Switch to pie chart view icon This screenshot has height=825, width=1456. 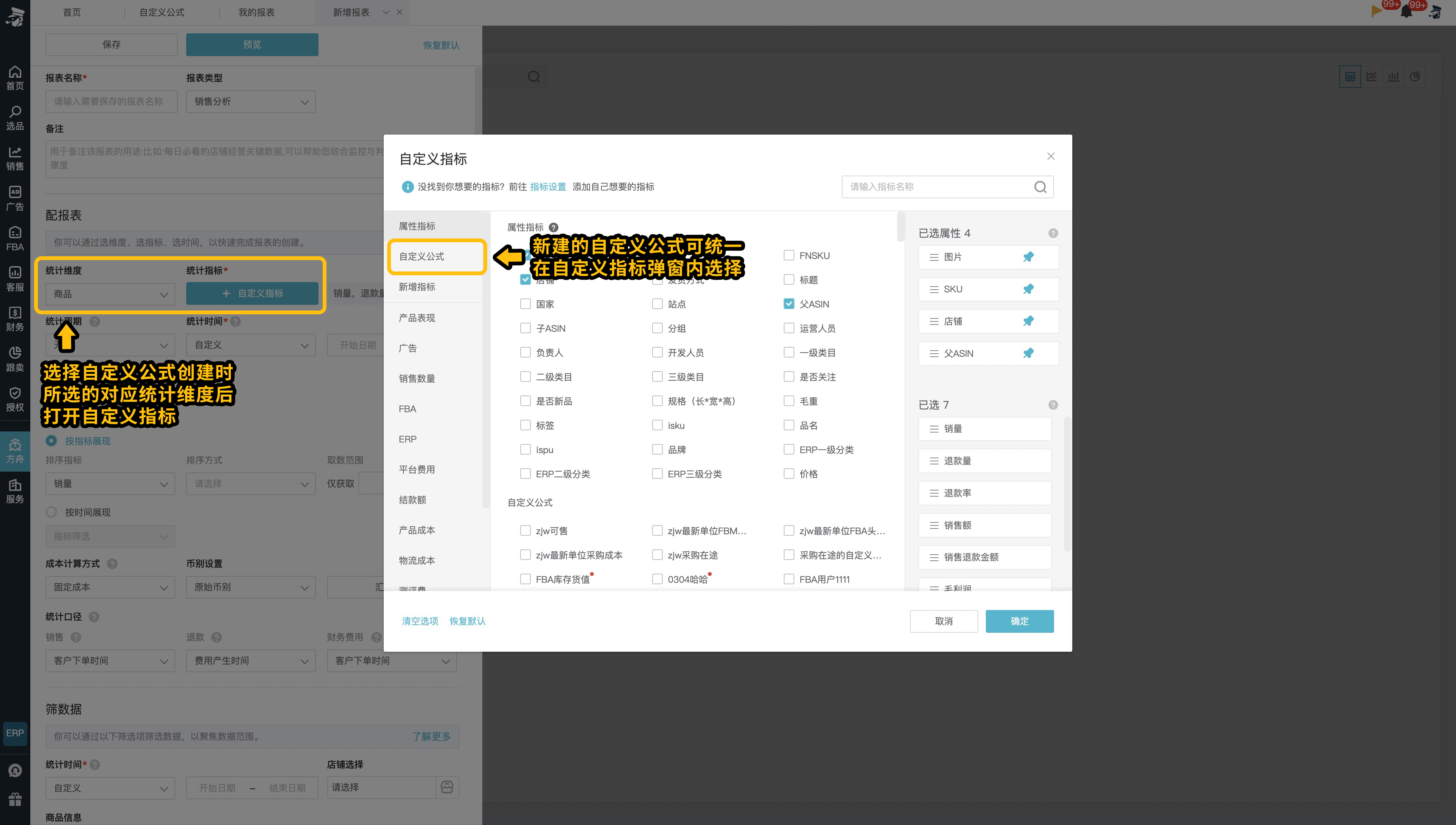click(x=1415, y=77)
